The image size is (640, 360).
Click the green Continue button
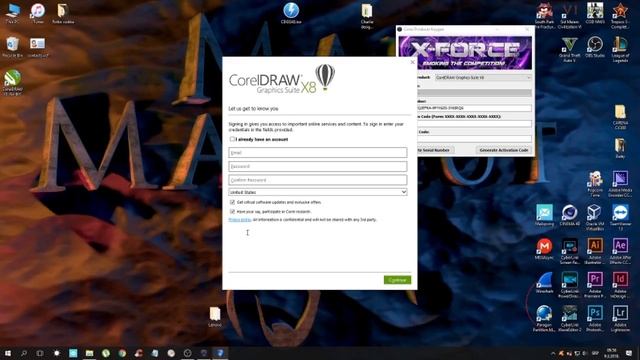click(x=397, y=280)
